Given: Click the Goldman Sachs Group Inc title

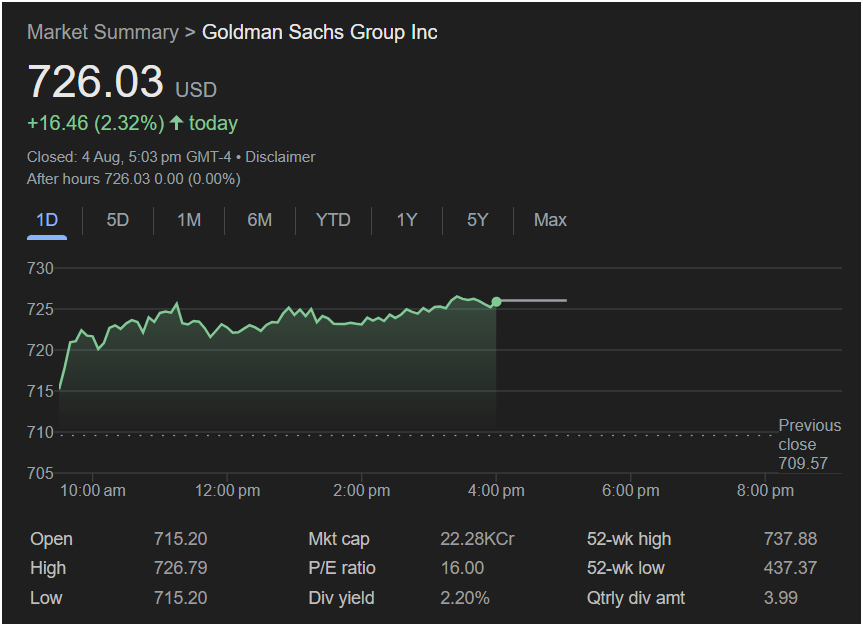Looking at the screenshot, I should point(319,32).
